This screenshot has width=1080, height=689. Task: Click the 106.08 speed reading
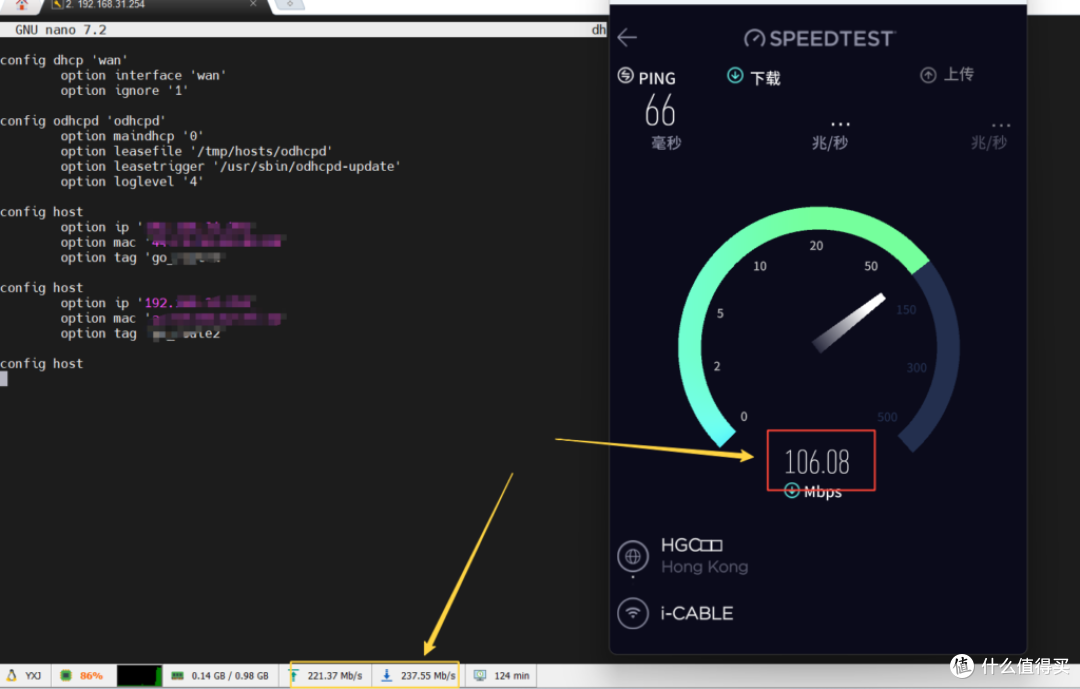[817, 462]
